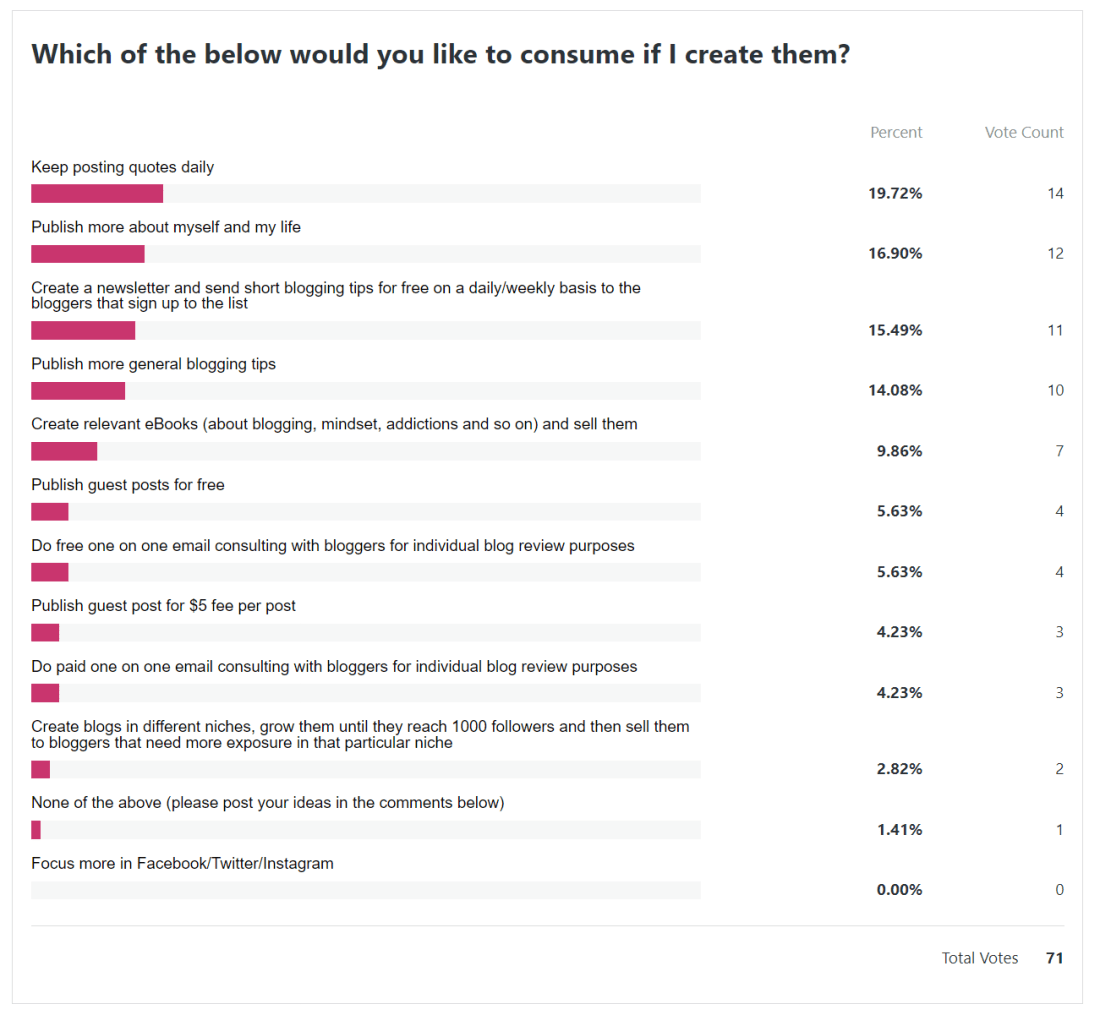This screenshot has width=1100, height=1015.
Task: Click the newsletter blogging tips option text
Action: click(x=335, y=295)
